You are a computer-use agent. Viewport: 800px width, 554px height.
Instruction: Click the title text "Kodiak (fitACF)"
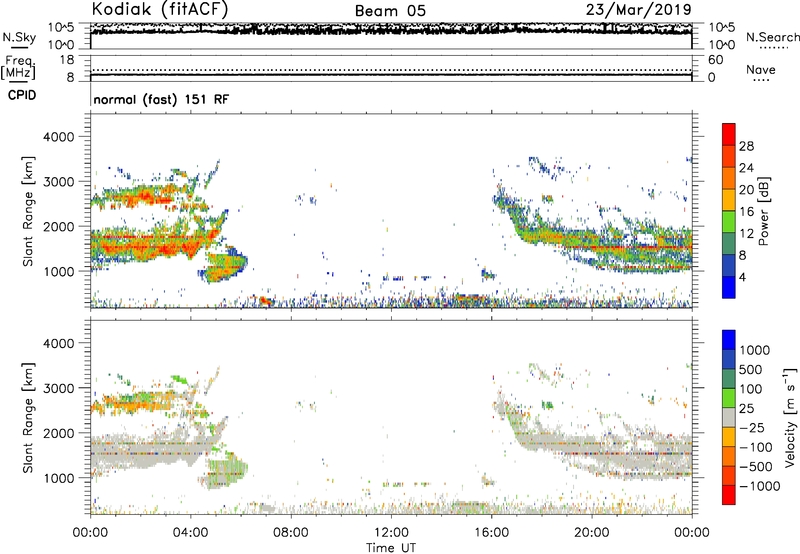(x=160, y=9)
